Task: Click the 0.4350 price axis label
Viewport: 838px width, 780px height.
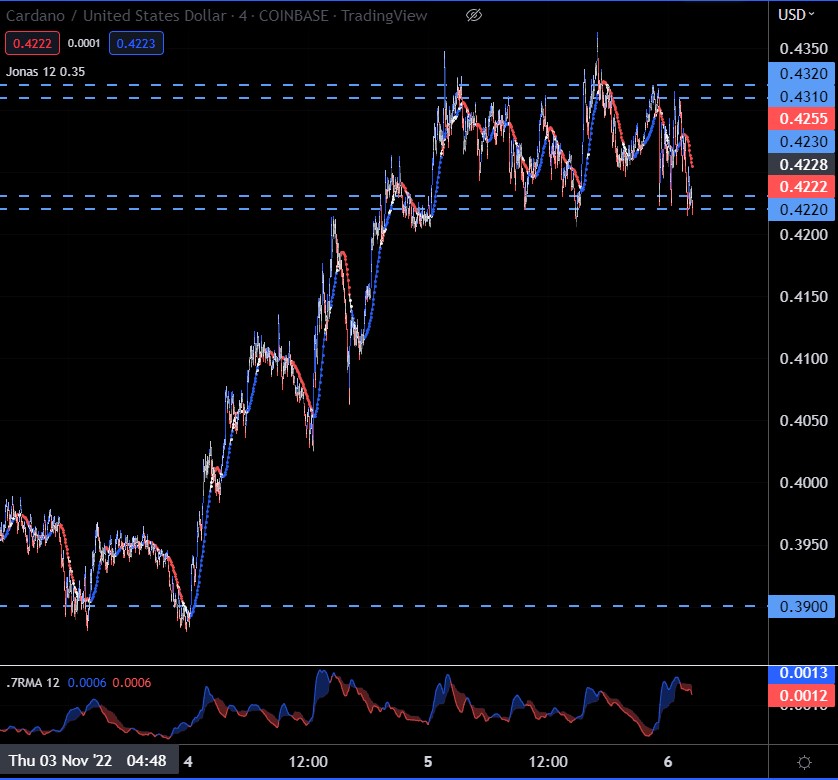Action: pos(803,49)
